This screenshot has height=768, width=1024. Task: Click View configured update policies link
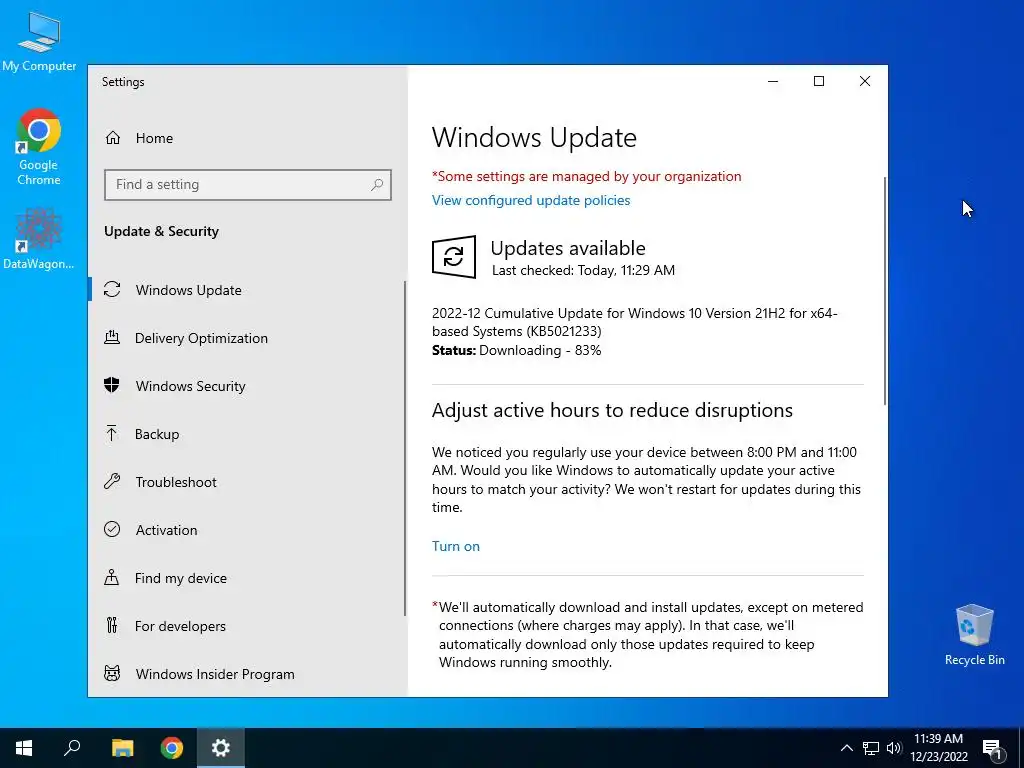point(531,200)
